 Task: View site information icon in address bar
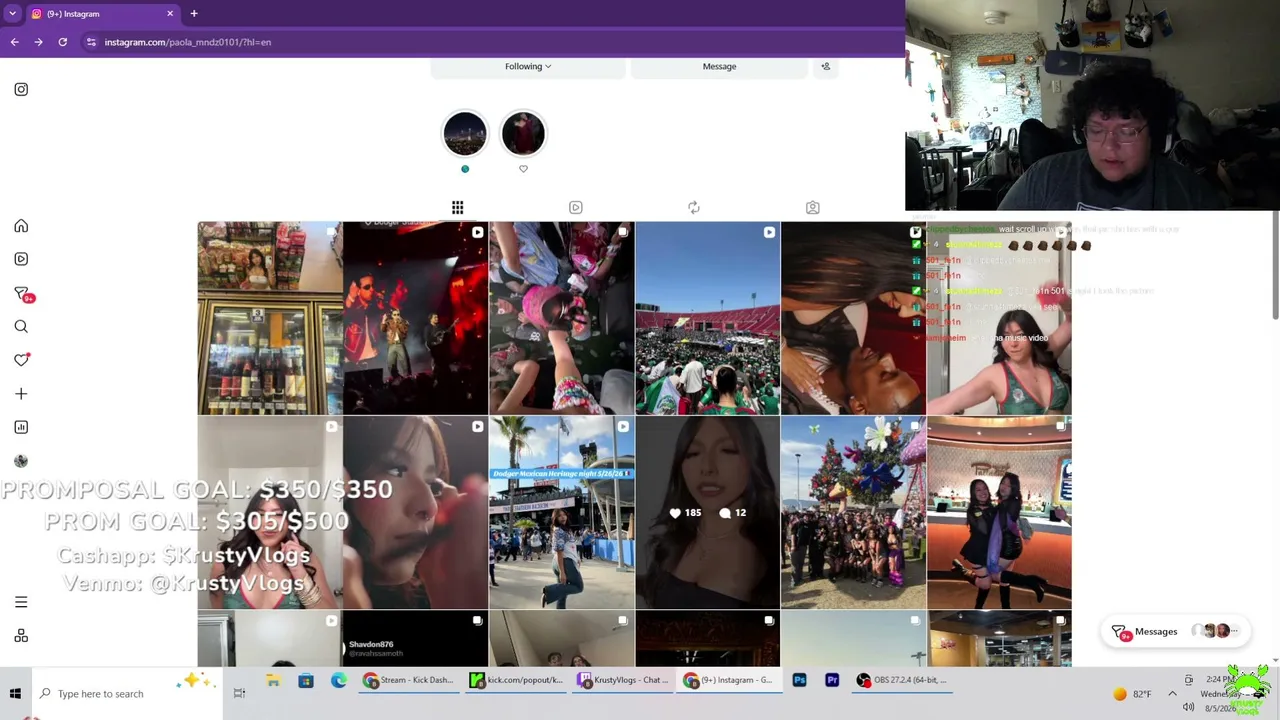(x=91, y=42)
